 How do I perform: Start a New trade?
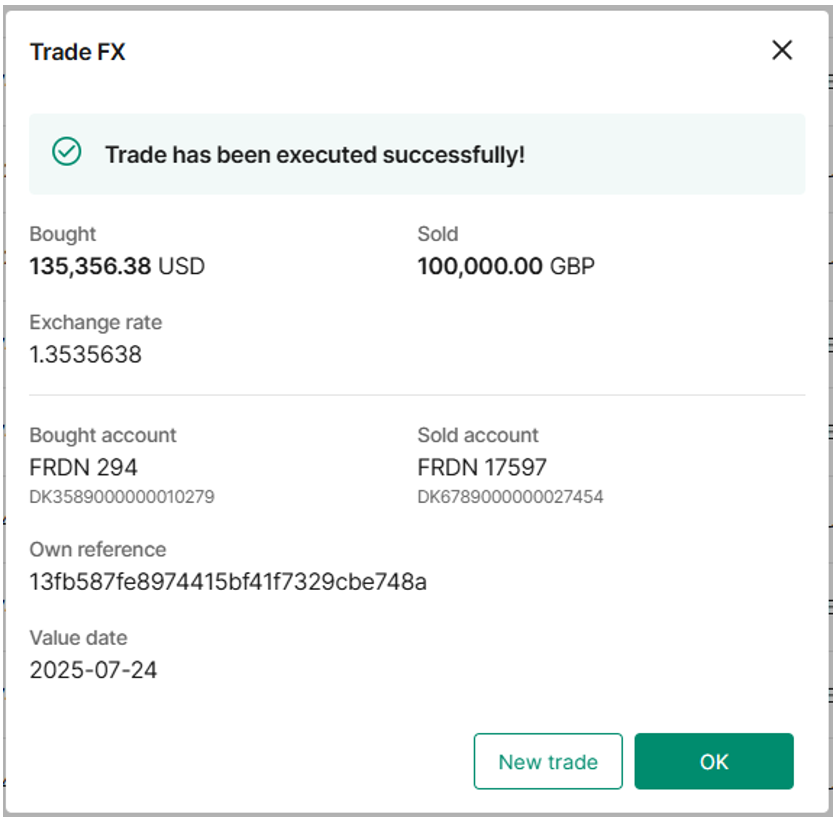(547, 762)
